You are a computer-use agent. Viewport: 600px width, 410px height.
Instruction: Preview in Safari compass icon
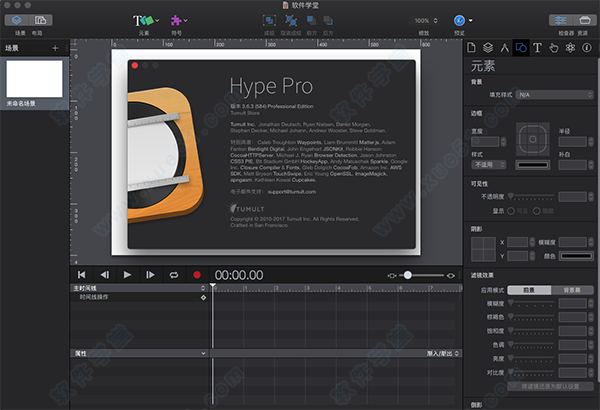459,21
